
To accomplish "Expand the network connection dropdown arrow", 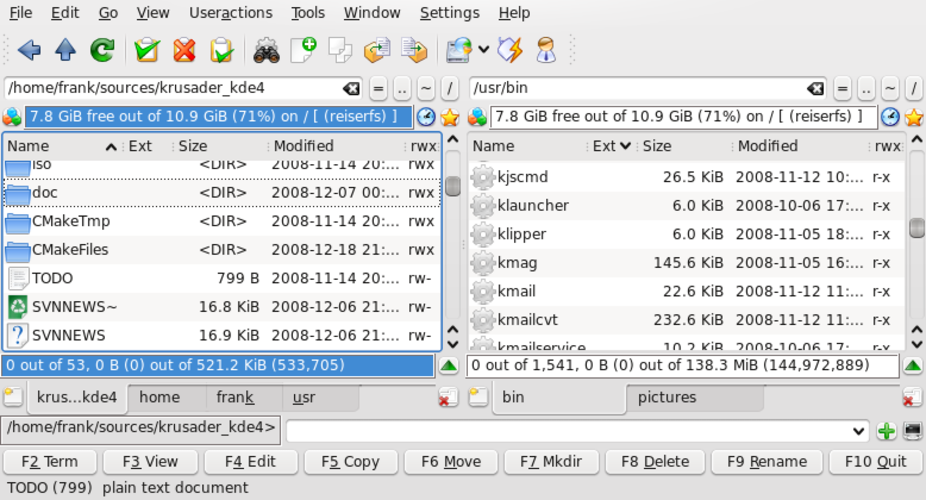I will [484, 50].
